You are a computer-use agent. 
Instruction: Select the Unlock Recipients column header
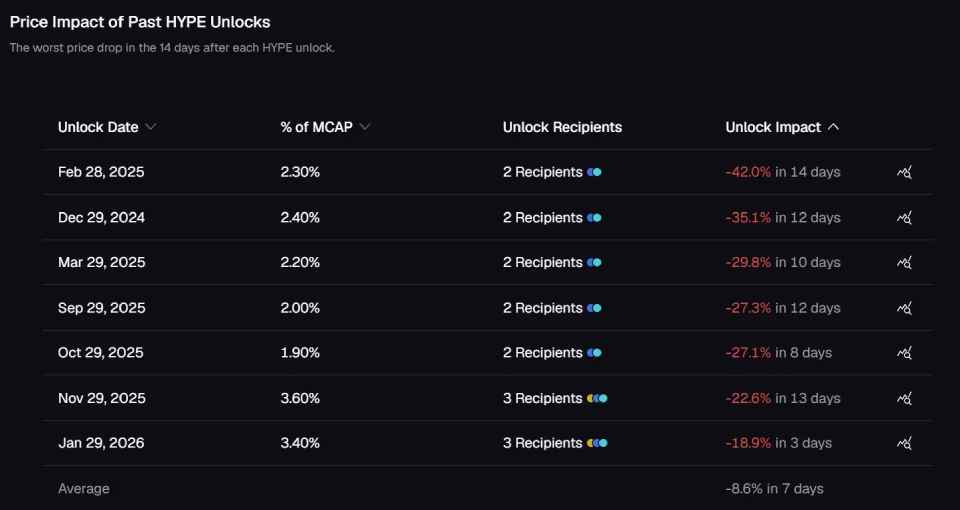(x=562, y=127)
